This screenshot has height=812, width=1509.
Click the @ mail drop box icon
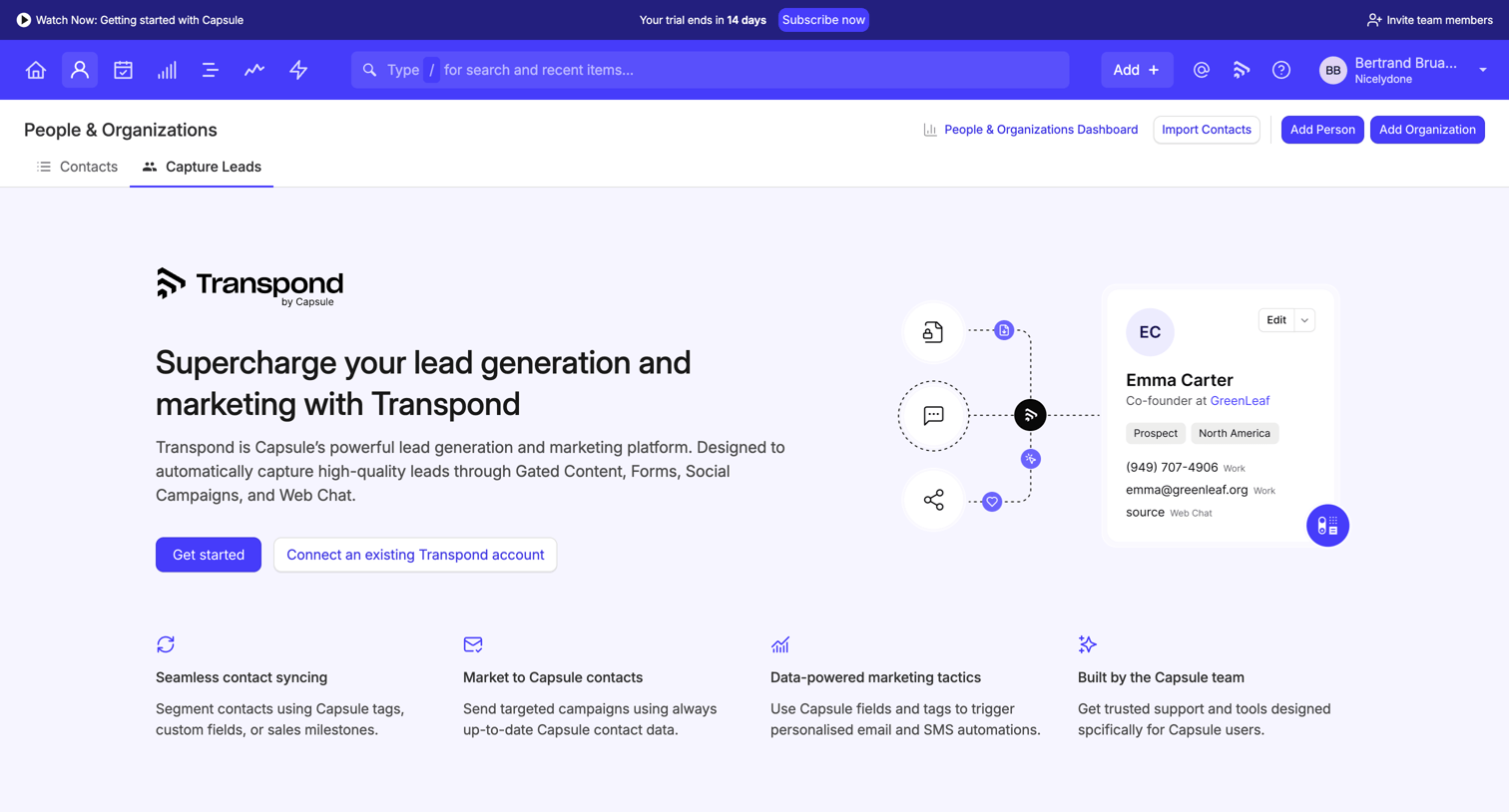click(x=1202, y=70)
